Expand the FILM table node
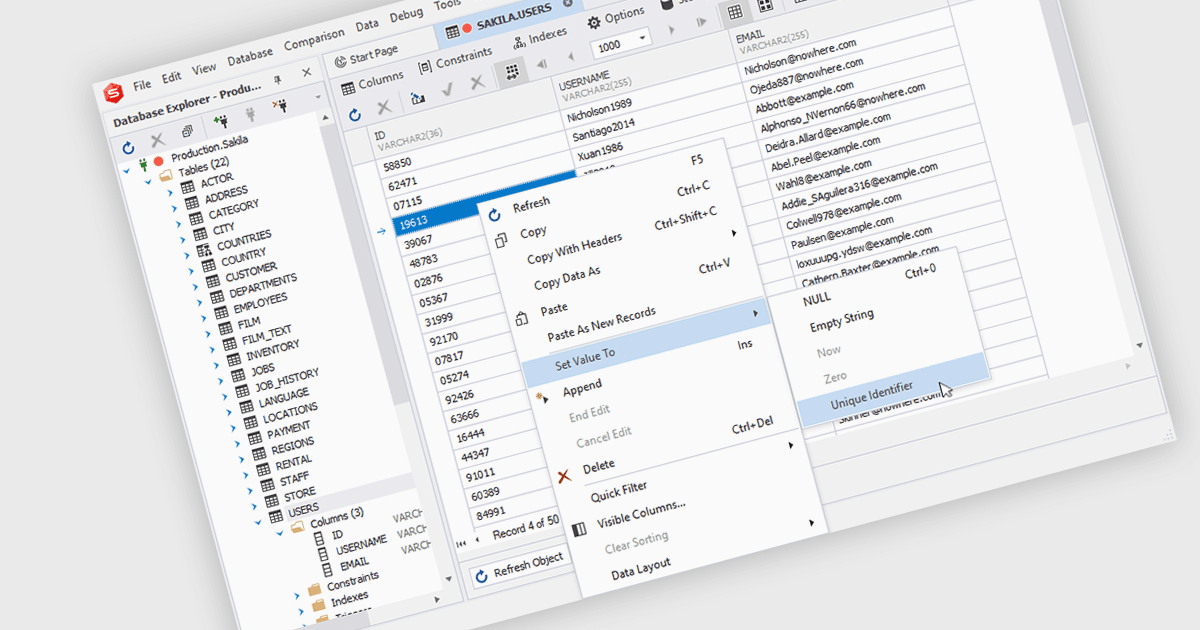 click(208, 333)
